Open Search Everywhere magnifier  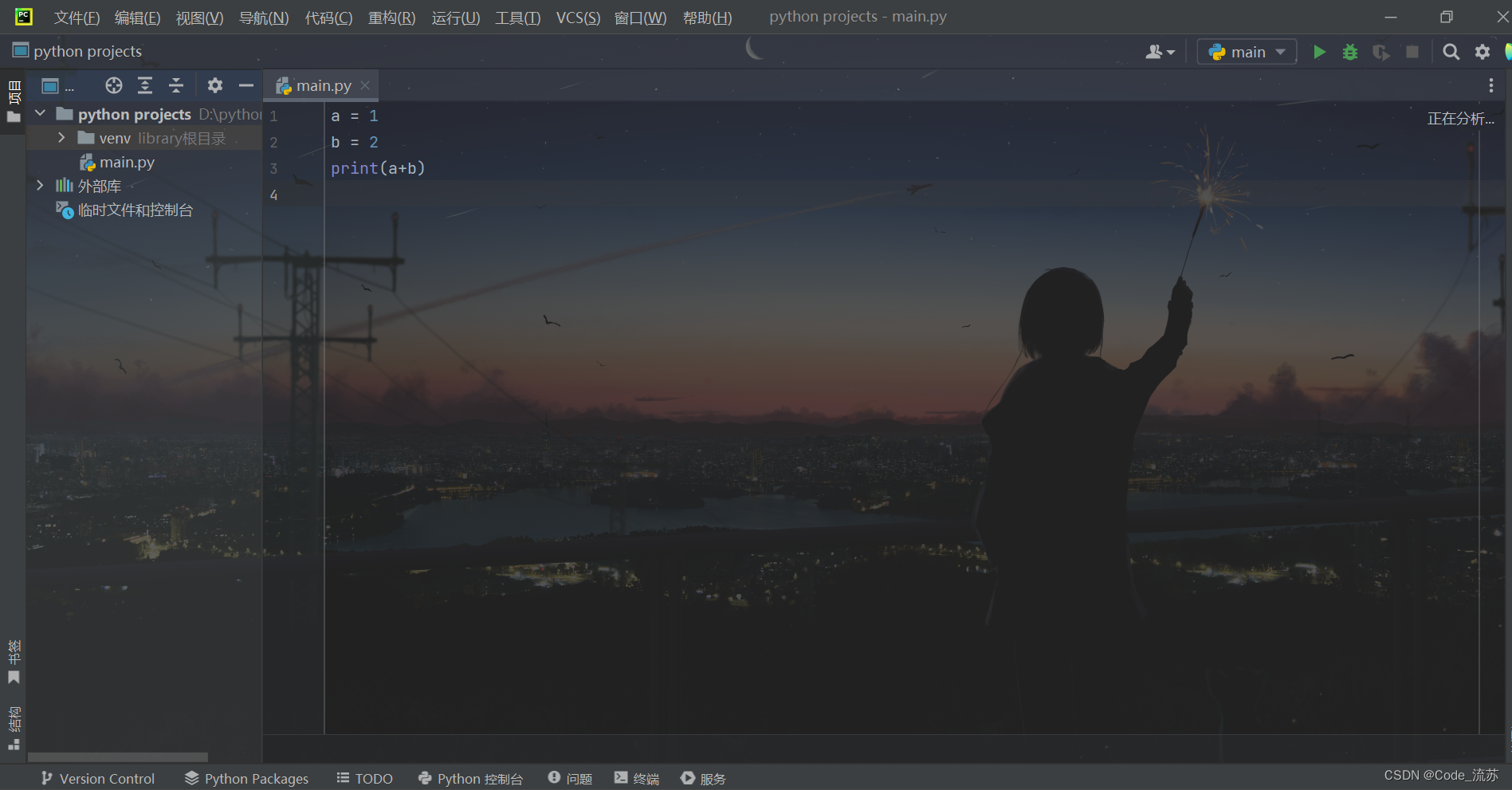[x=1451, y=52]
